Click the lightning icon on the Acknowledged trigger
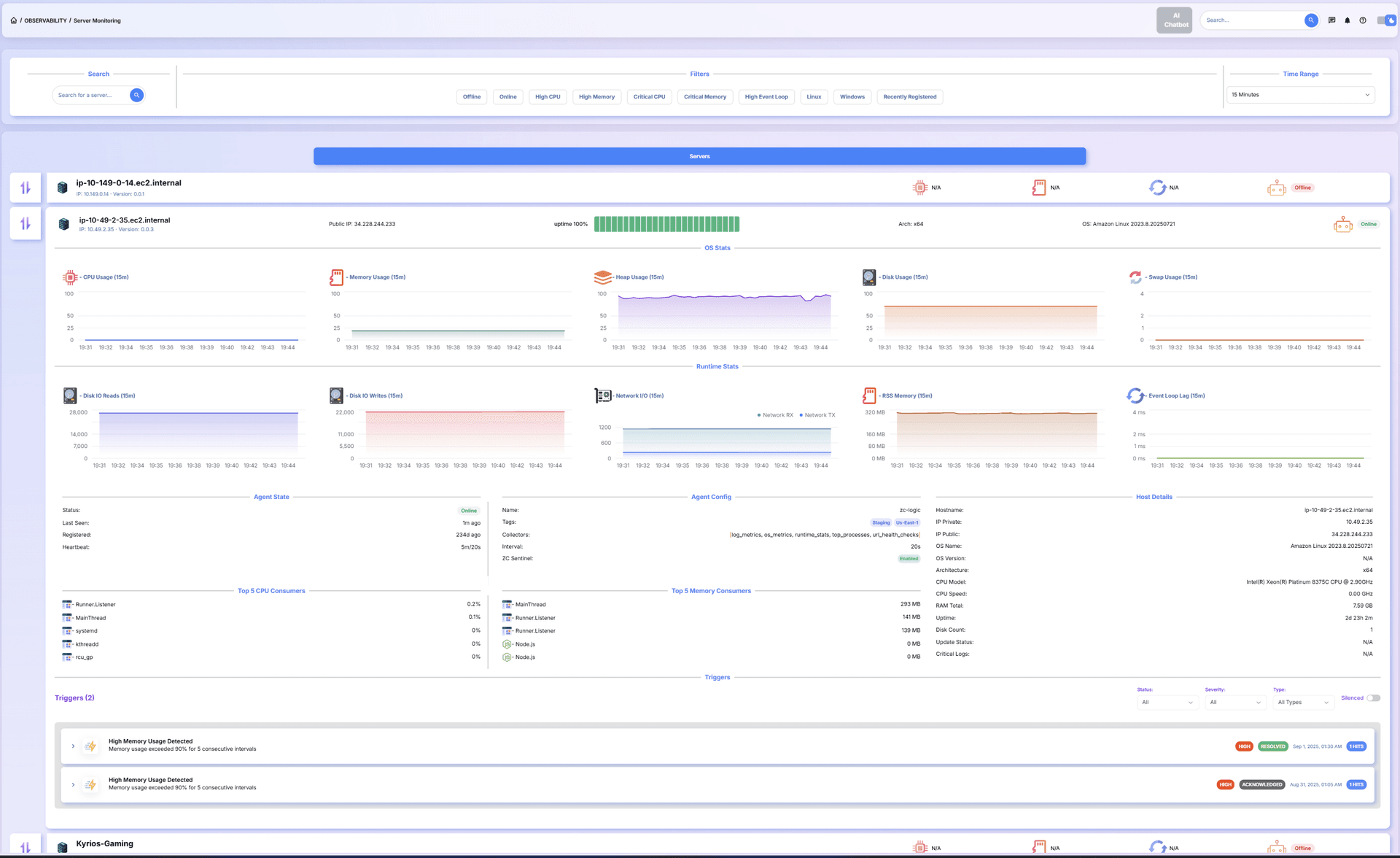This screenshot has height=858, width=1400. (90, 784)
